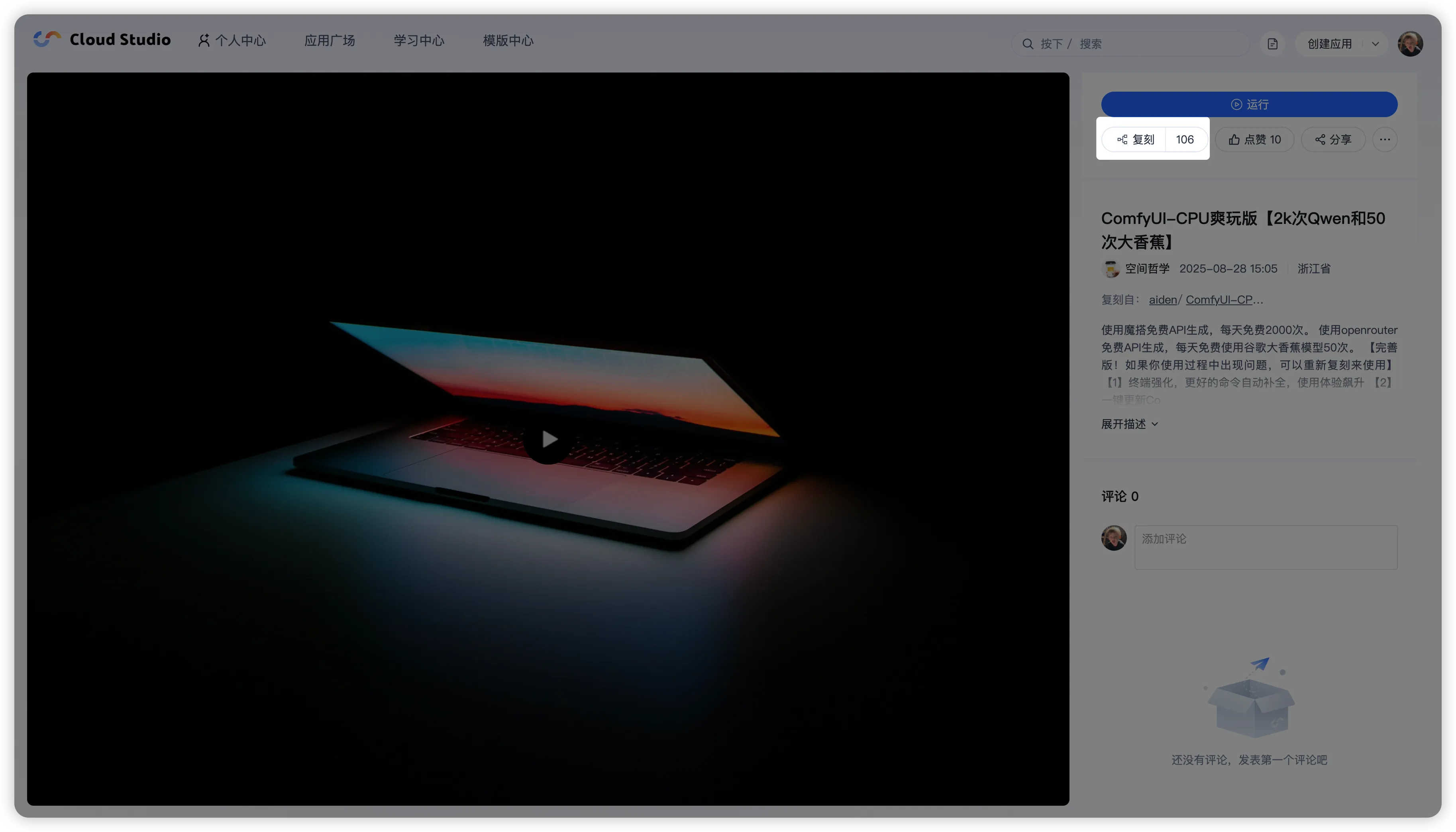
Task: Go to 应用广场 tab
Action: tap(329, 41)
